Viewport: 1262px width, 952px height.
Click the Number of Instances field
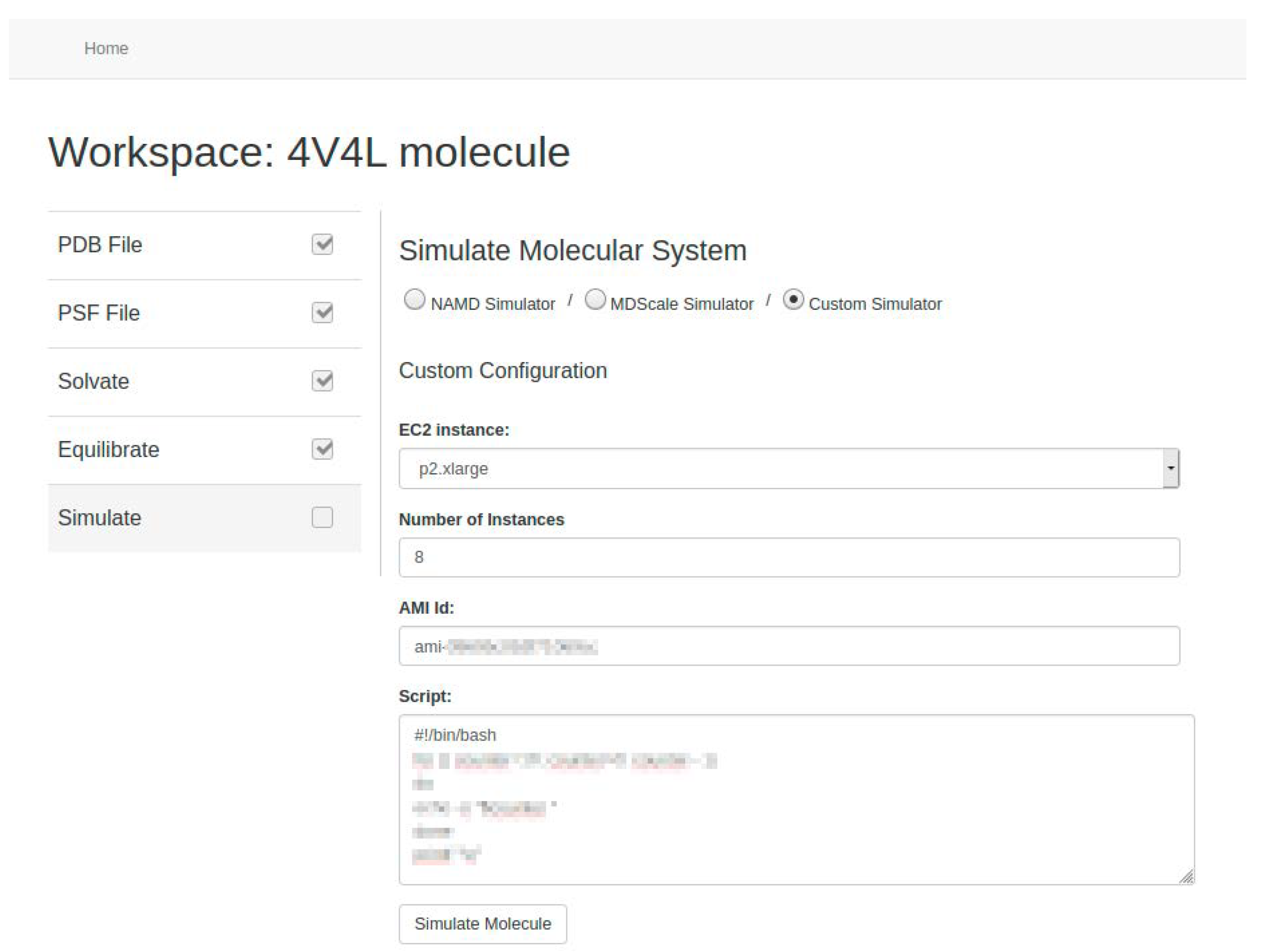(789, 557)
